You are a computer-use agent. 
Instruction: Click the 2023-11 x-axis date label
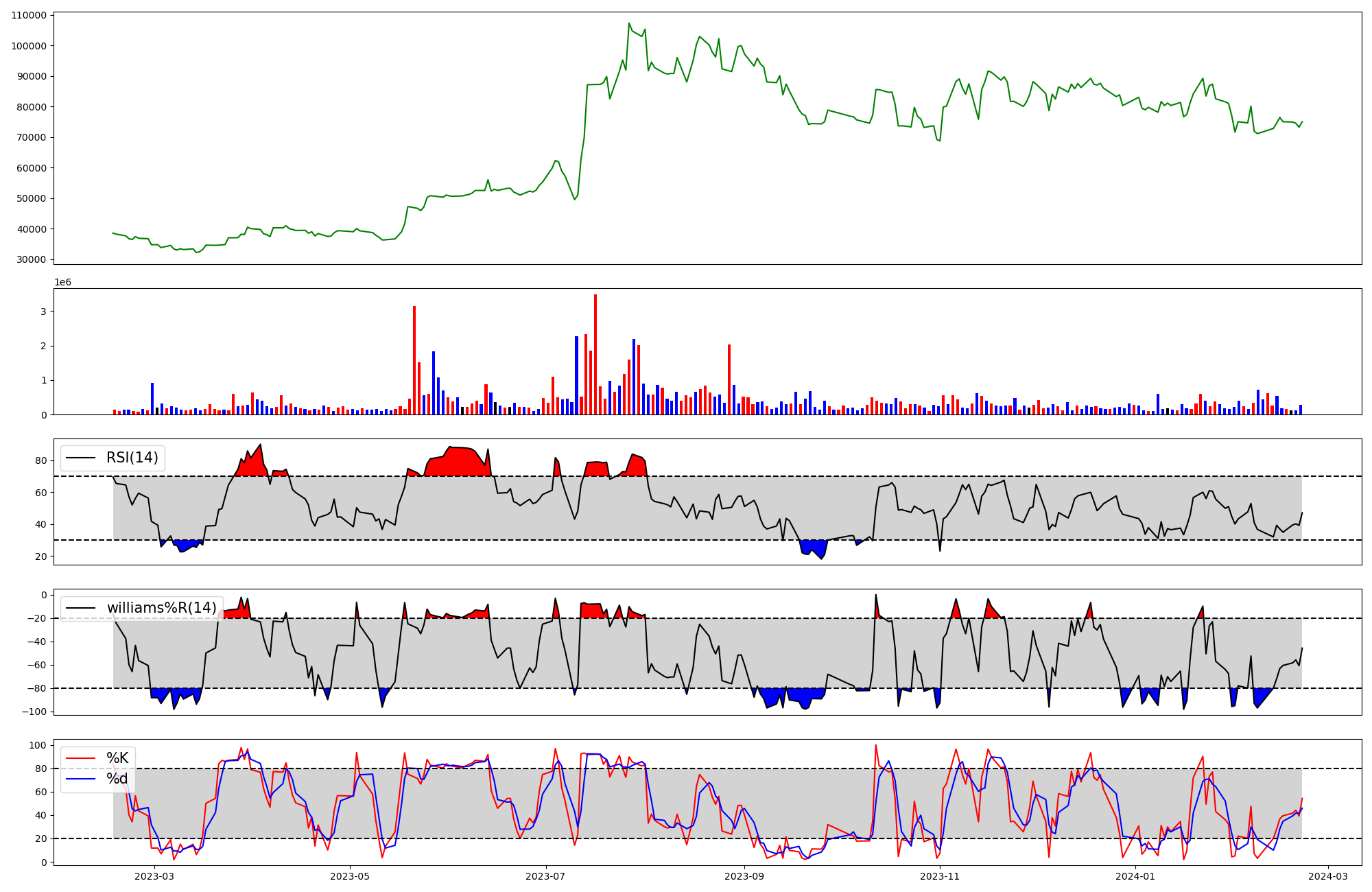pyautogui.click(x=940, y=876)
